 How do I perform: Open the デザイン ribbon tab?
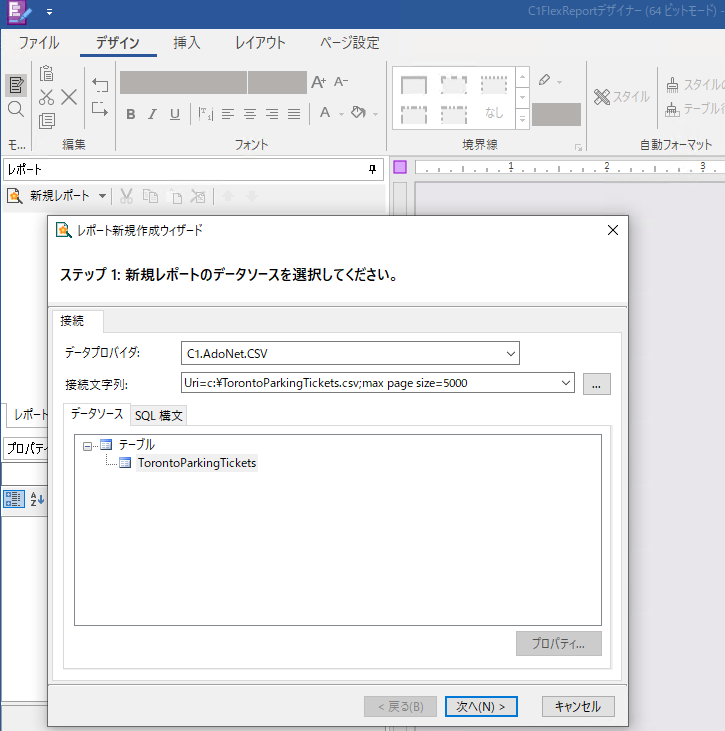(118, 43)
